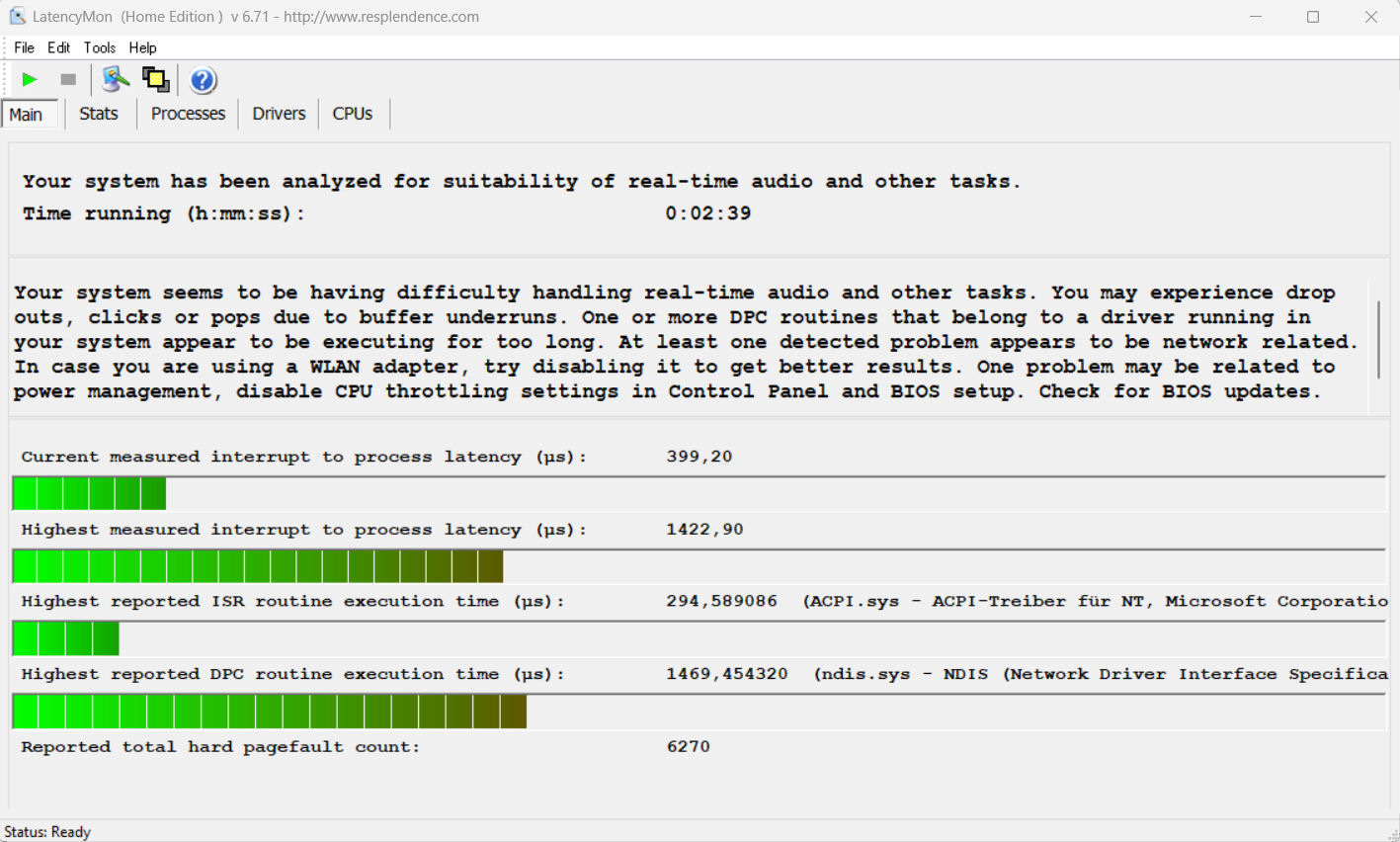Click the analysis warning message paragraph
Viewport: 1400px width, 842px height.
(x=687, y=342)
